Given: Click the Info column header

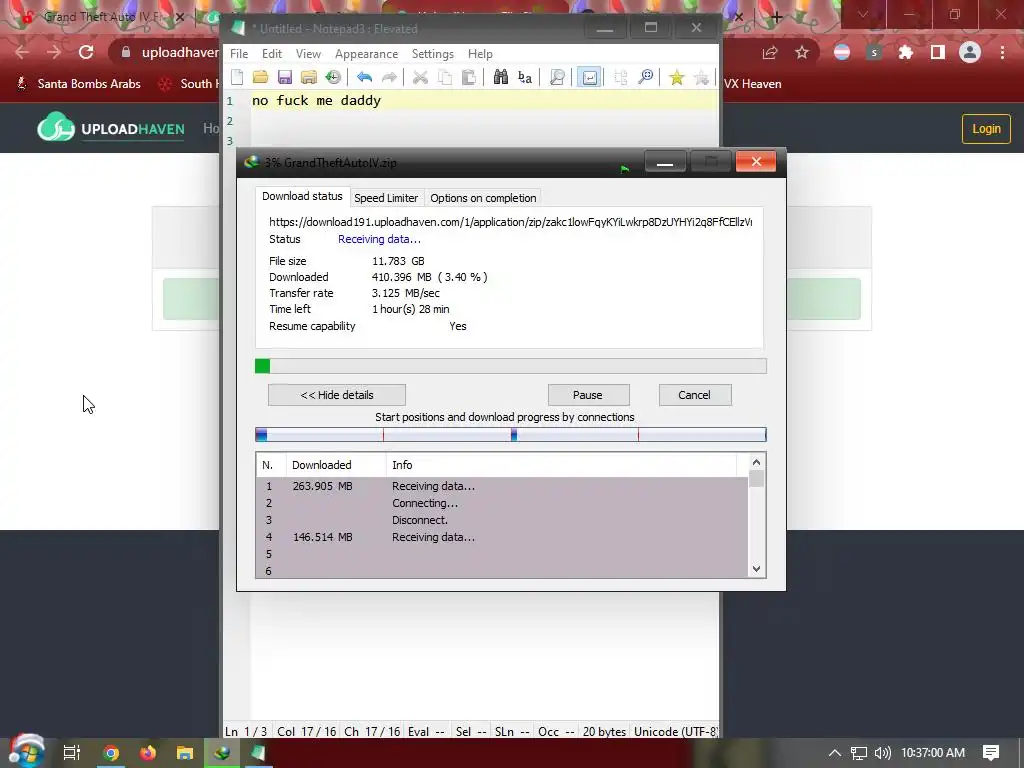Looking at the screenshot, I should (x=561, y=465).
